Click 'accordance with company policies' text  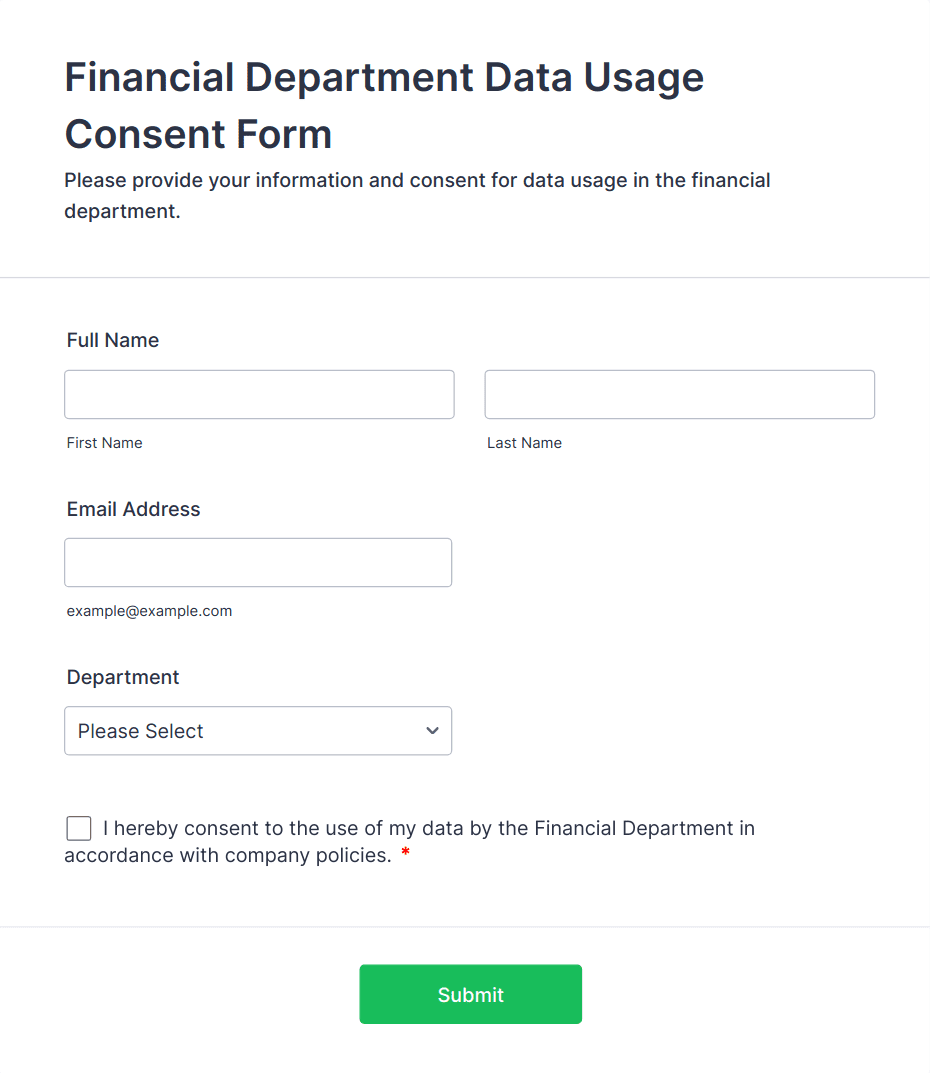[228, 855]
